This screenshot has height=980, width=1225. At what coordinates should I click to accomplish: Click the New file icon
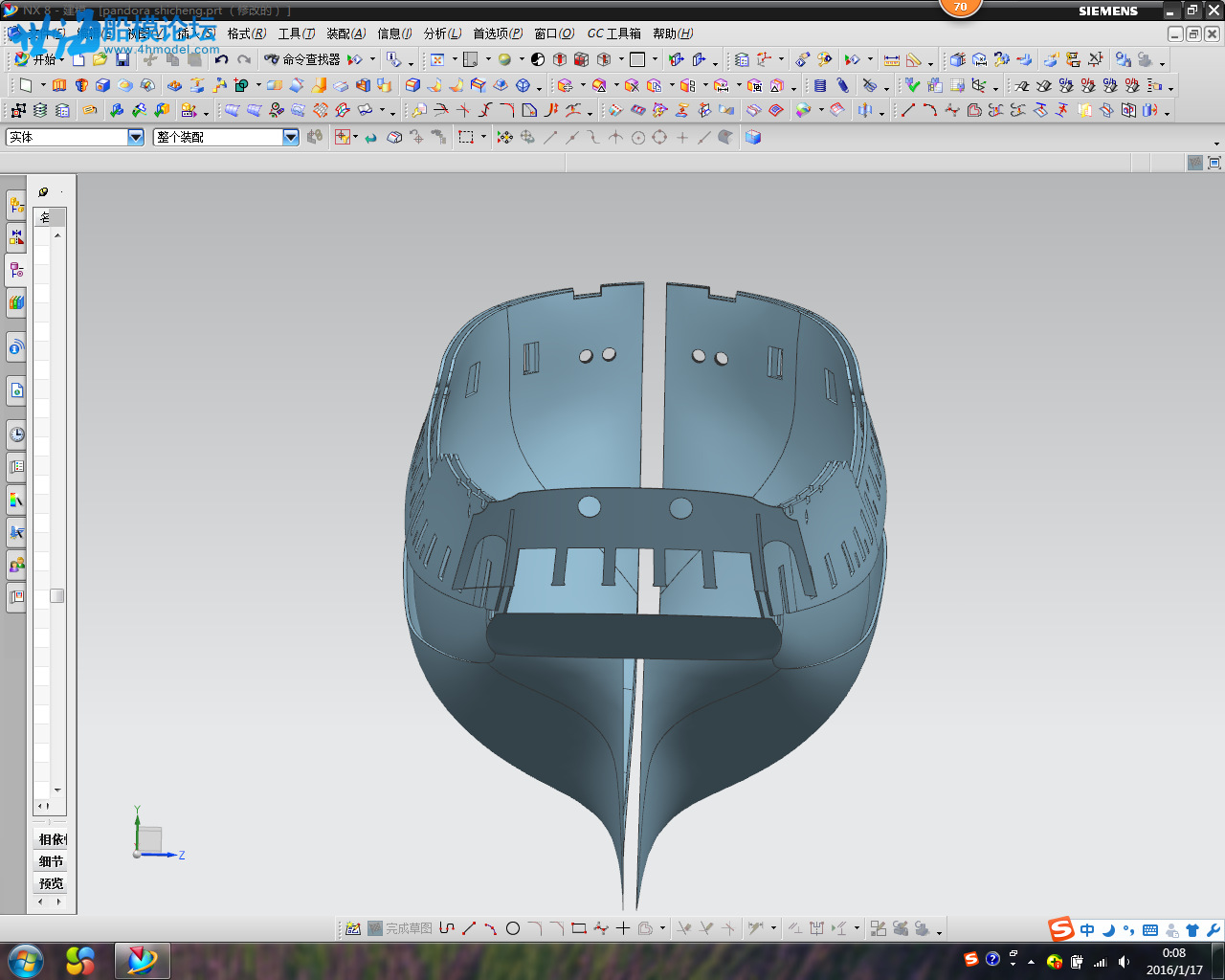point(79,59)
